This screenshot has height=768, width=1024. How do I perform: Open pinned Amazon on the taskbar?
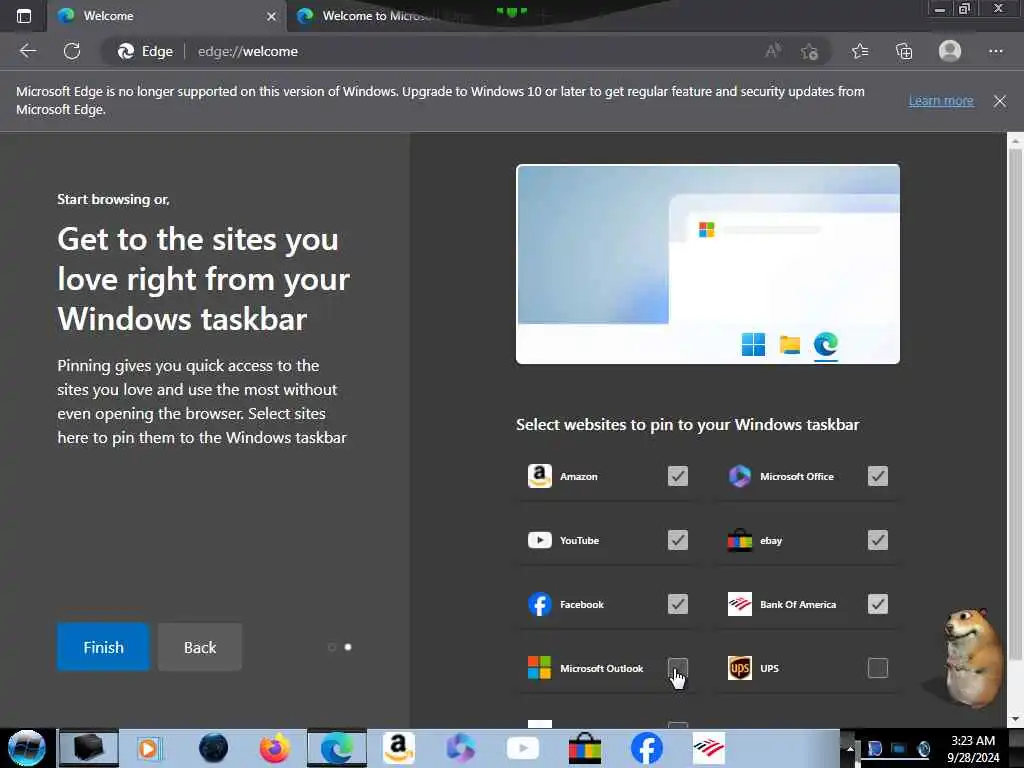tap(398, 748)
